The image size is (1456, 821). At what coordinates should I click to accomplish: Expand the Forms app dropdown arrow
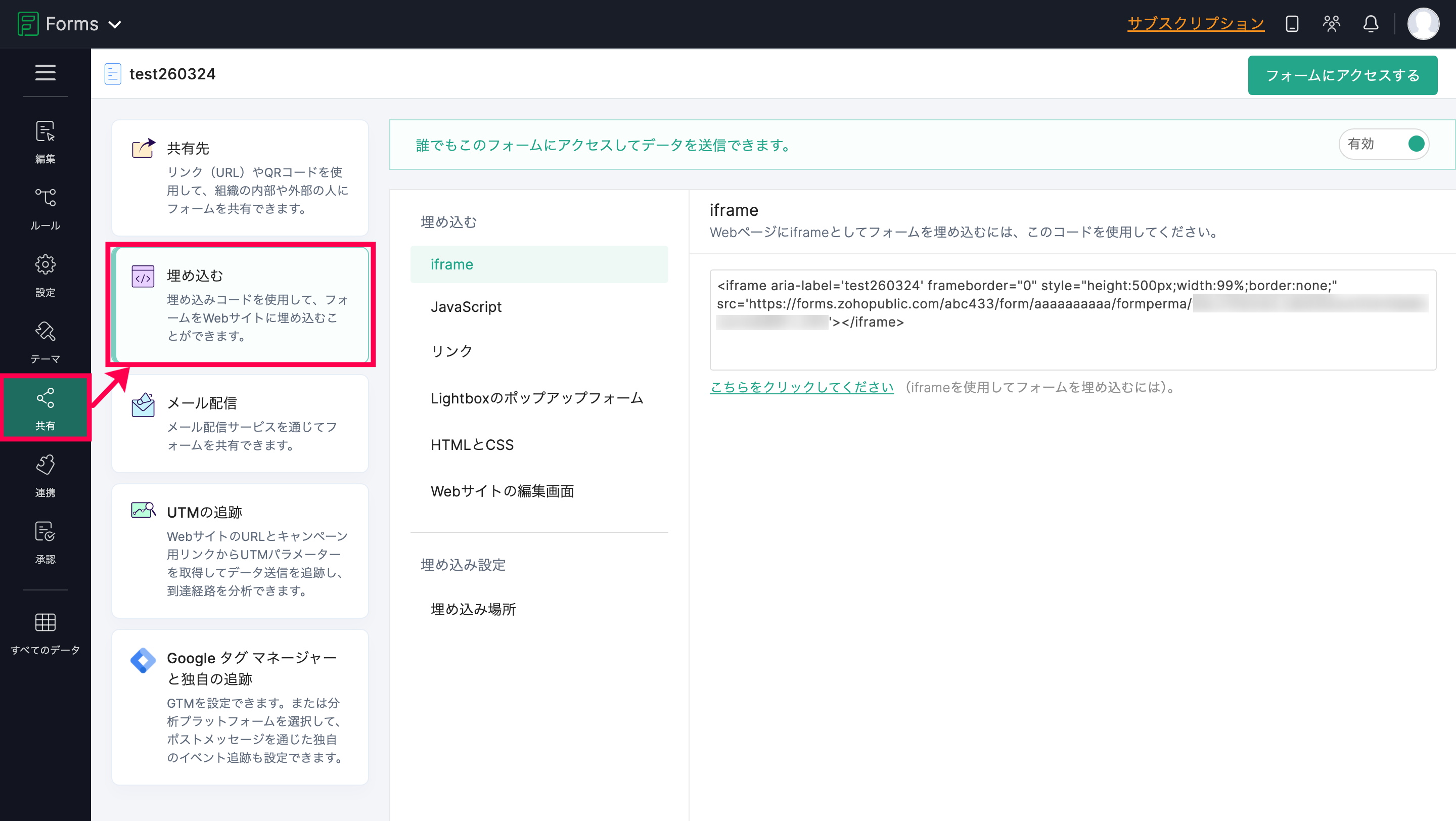[115, 24]
